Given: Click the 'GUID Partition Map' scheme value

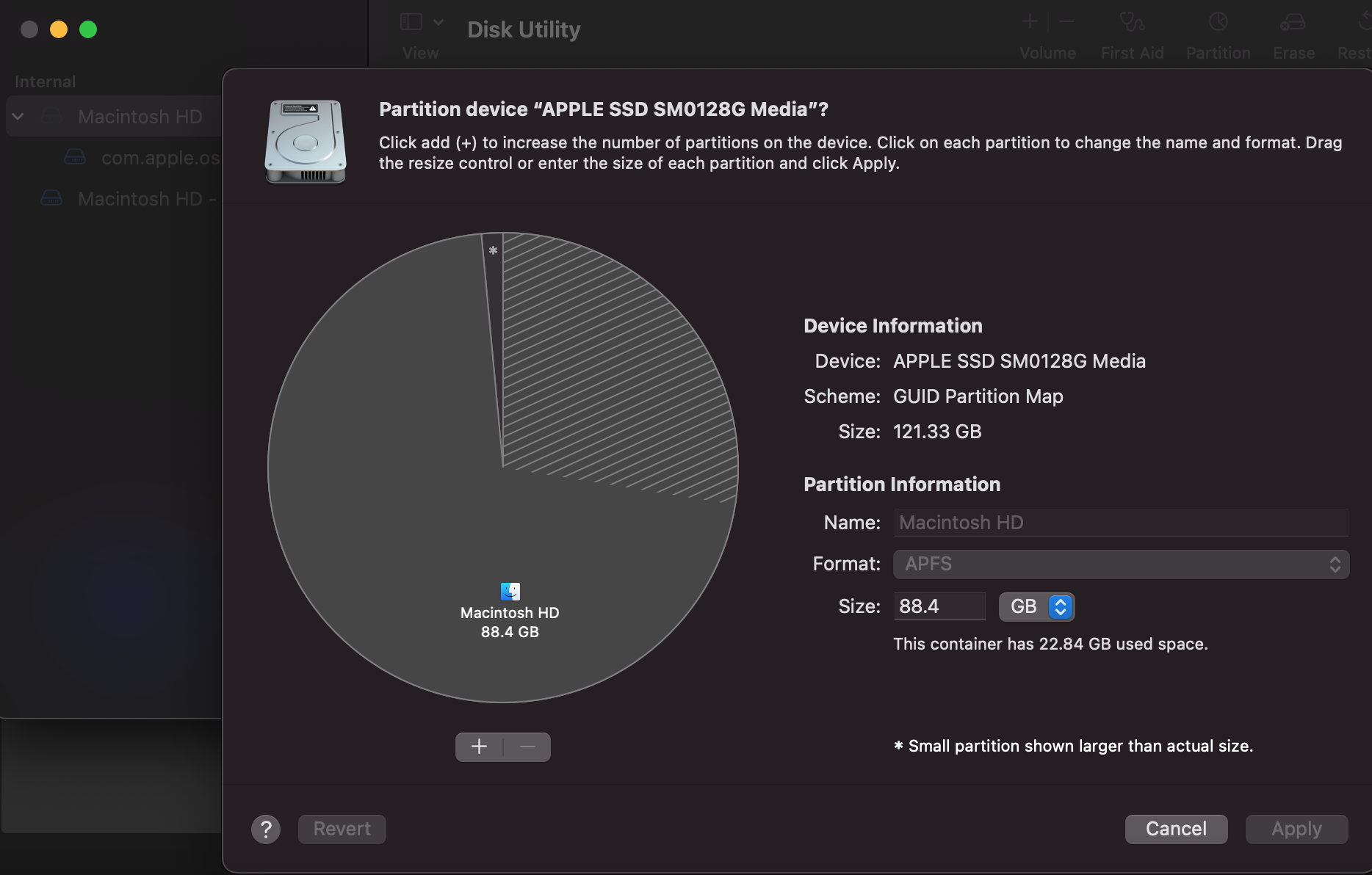Looking at the screenshot, I should [978, 396].
